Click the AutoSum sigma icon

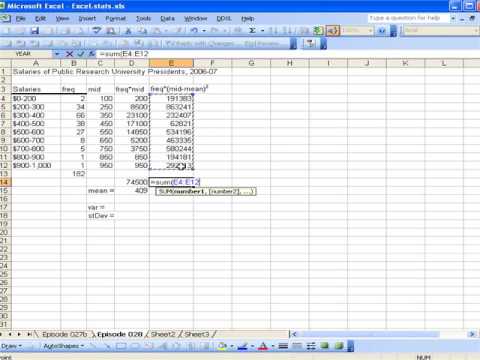point(252,31)
